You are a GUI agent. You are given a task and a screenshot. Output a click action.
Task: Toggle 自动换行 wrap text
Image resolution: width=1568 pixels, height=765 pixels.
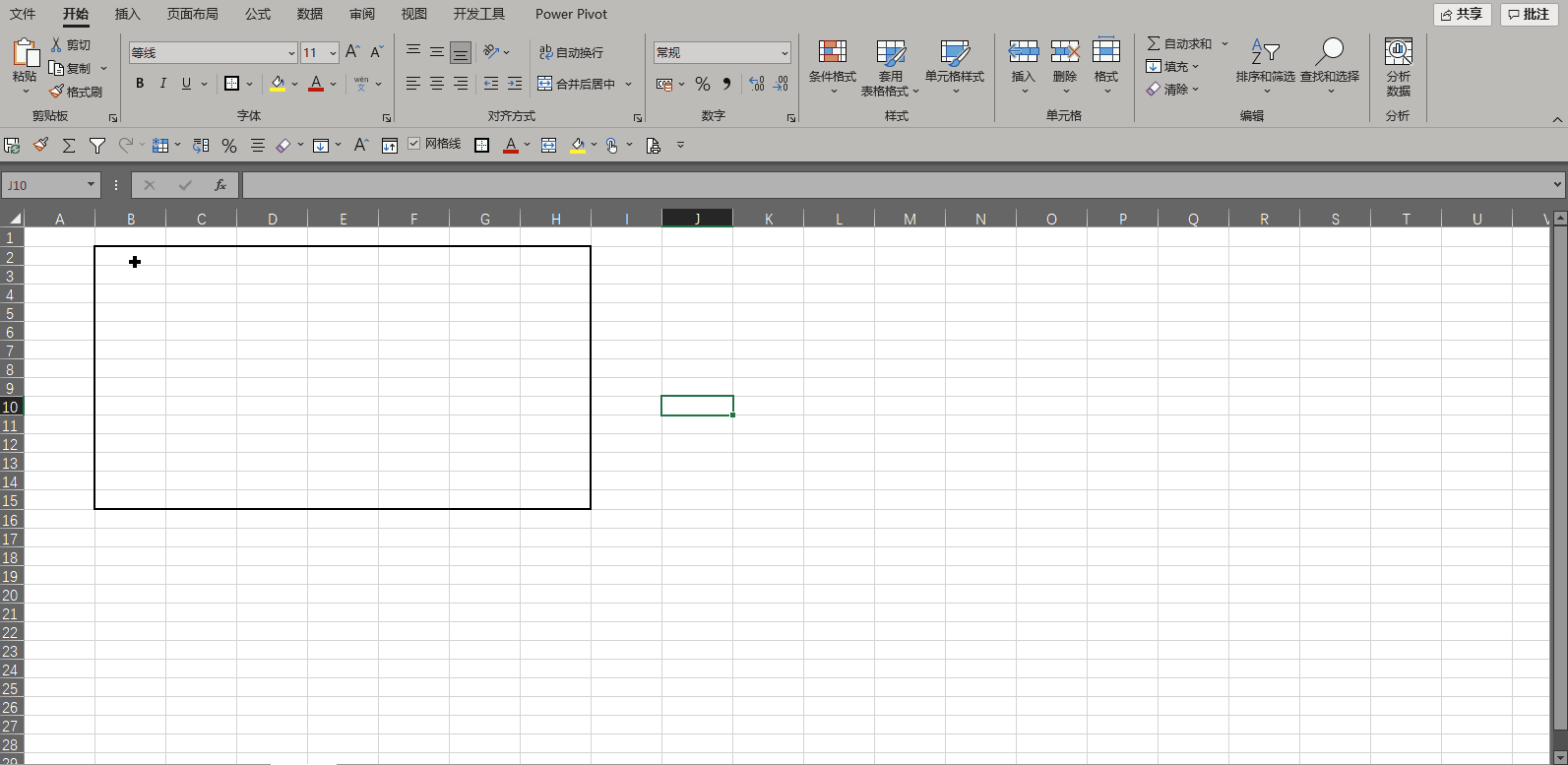point(571,52)
